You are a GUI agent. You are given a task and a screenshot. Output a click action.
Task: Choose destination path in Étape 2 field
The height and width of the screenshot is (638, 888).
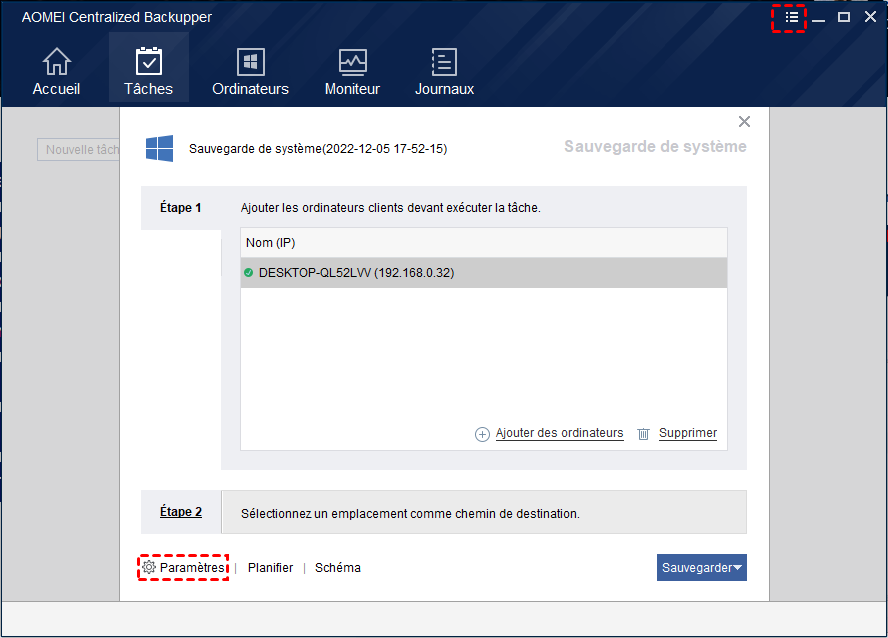click(484, 512)
